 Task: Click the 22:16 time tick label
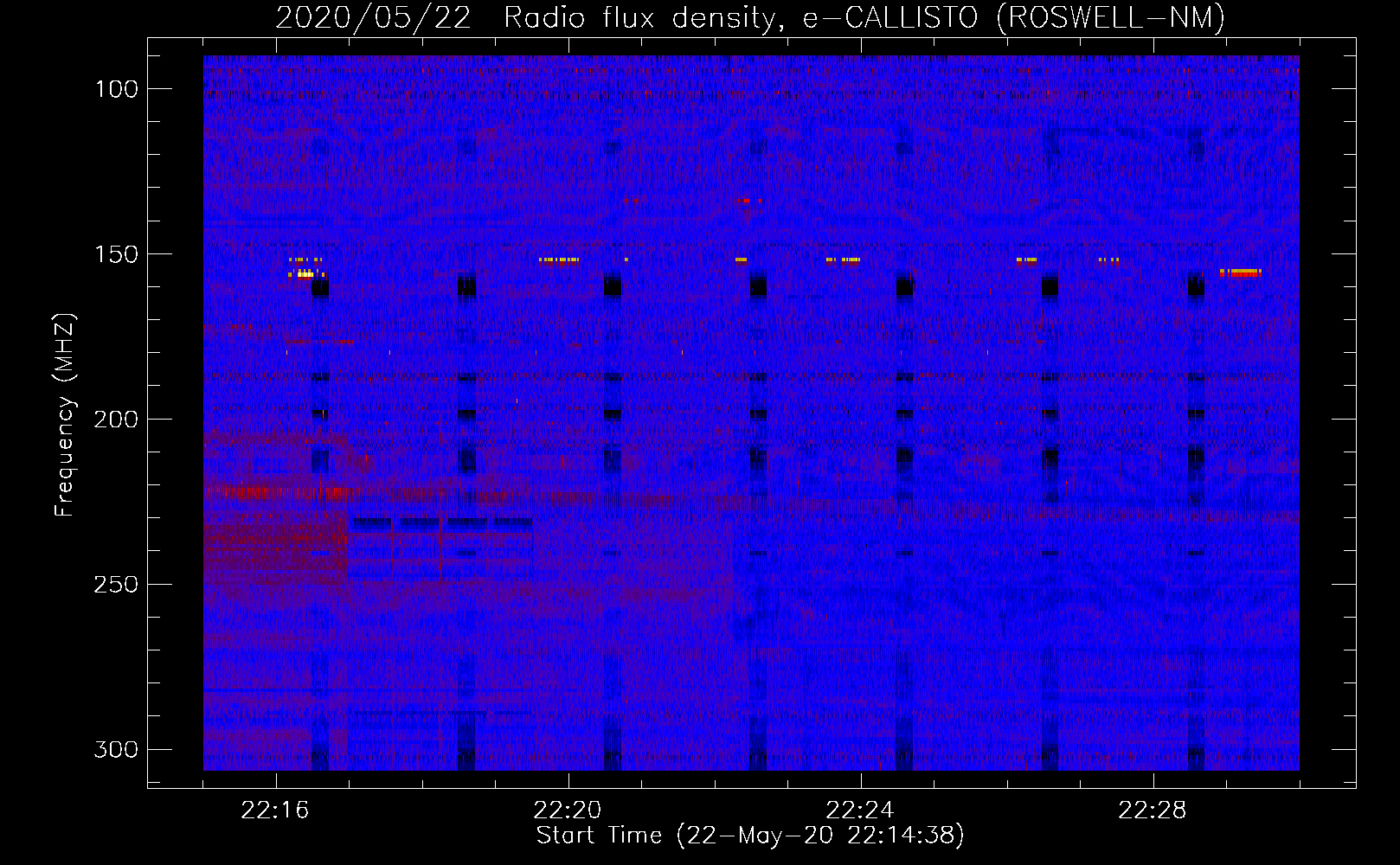coord(275,811)
